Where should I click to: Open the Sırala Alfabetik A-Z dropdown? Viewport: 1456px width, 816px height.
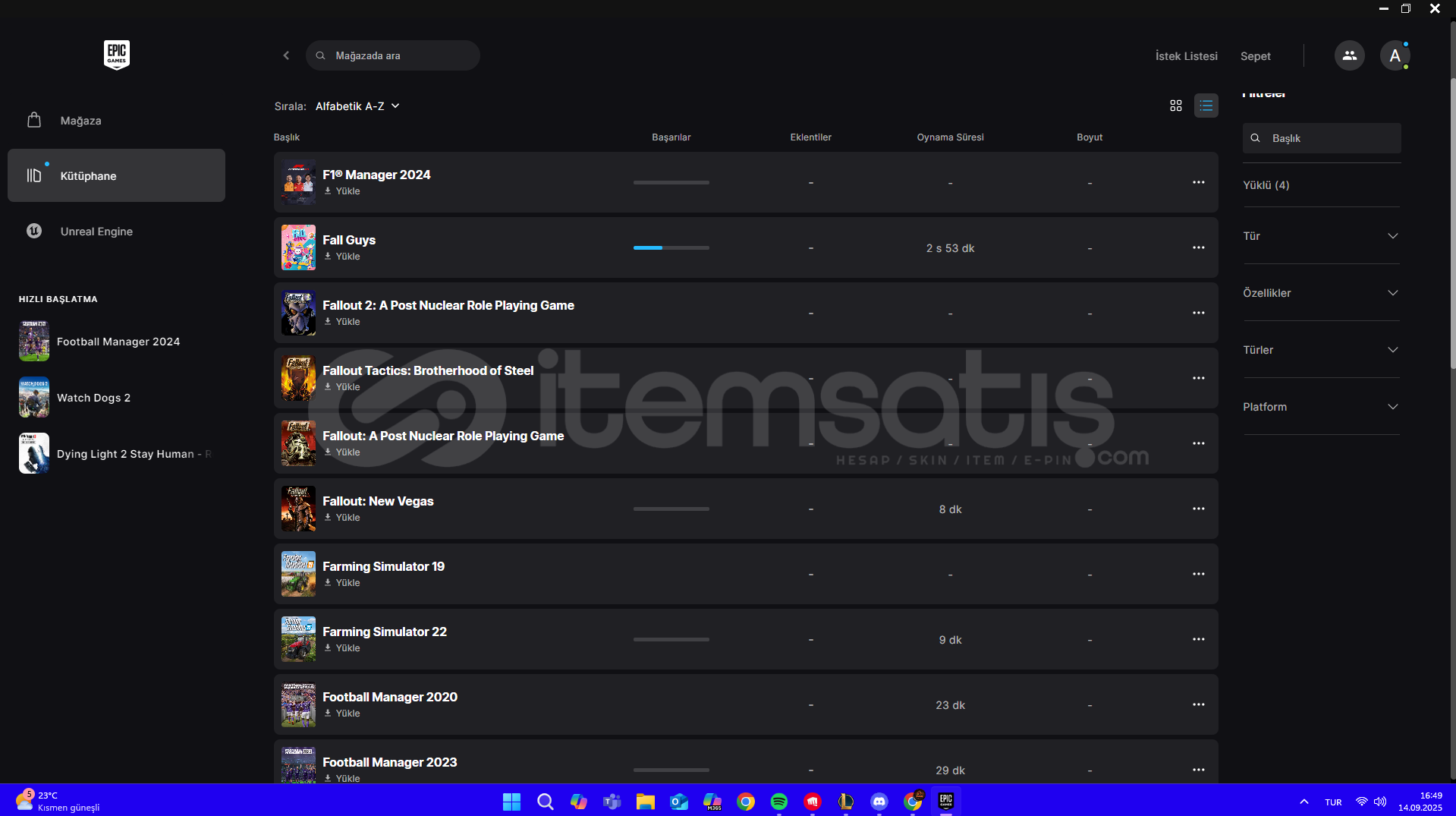point(357,106)
